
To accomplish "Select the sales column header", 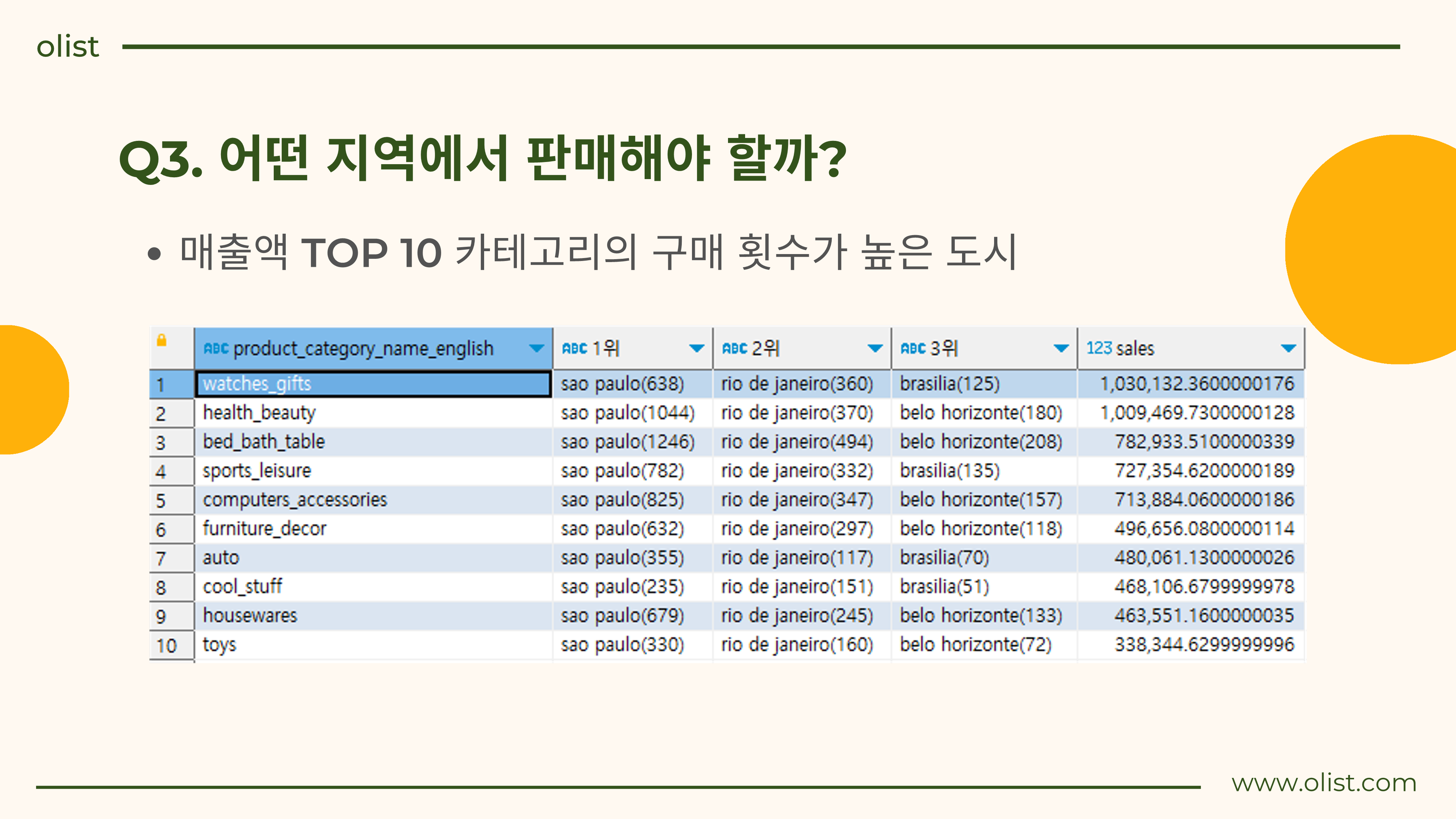I will (x=1191, y=348).
